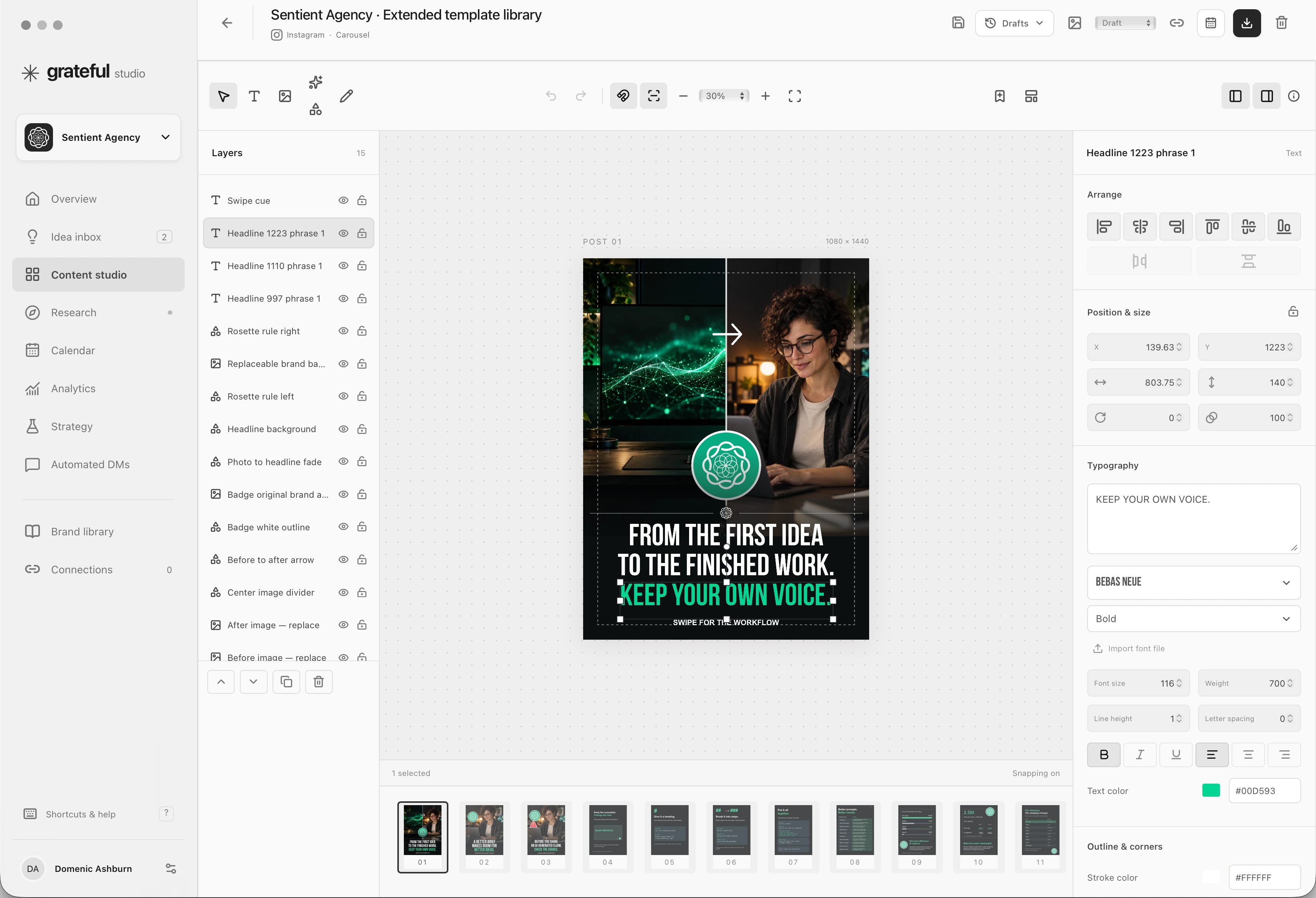Viewport: 1316px width, 898px height.
Task: Open the Draft status selector
Action: [x=1125, y=23]
